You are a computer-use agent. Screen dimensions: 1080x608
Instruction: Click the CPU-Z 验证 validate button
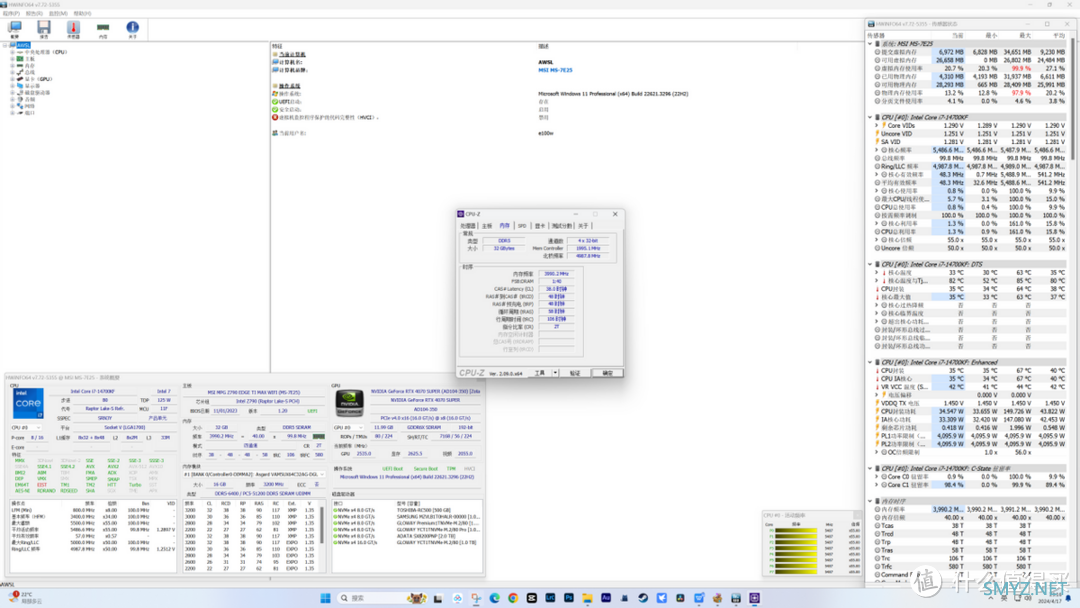575,373
